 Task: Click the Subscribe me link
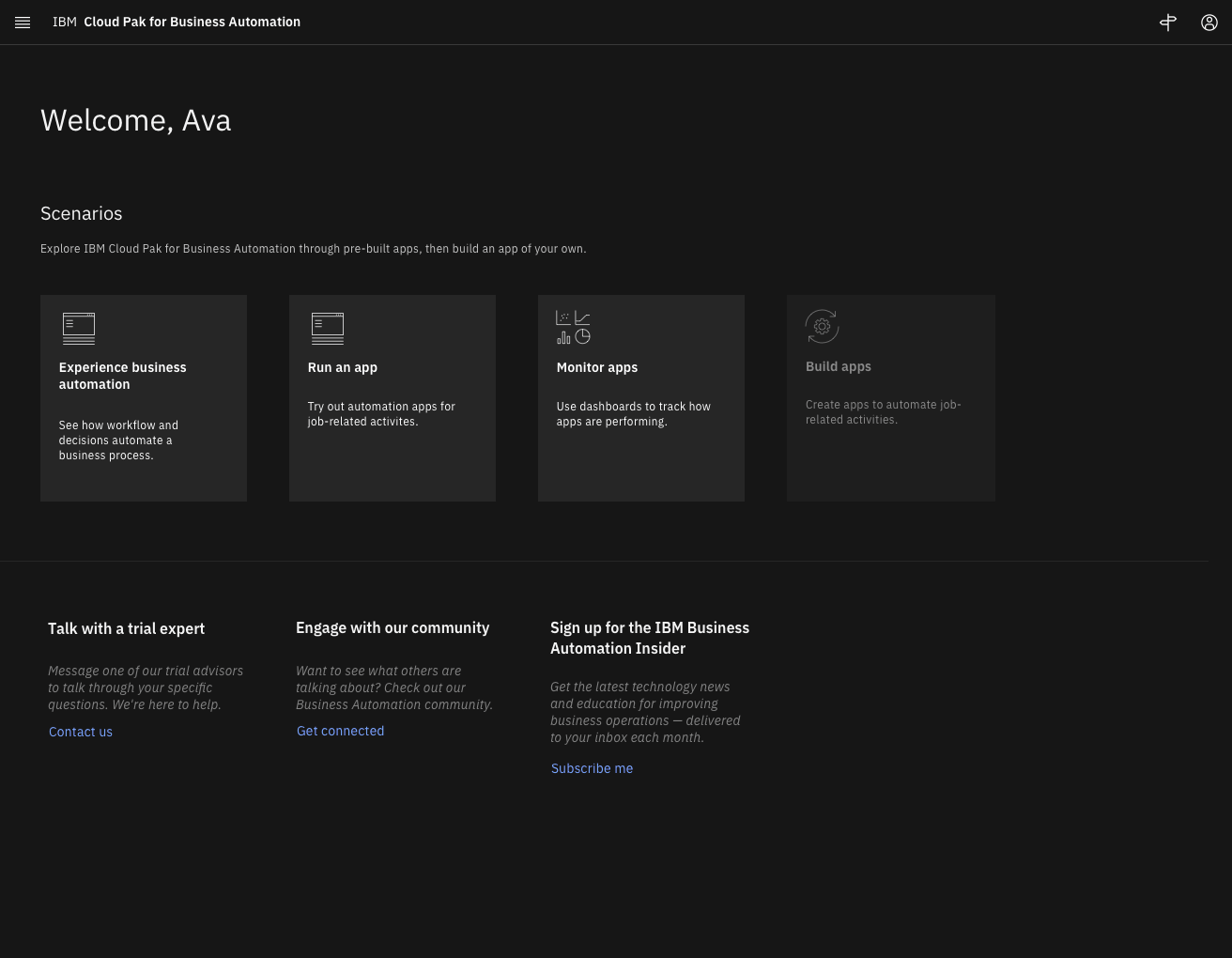(593, 768)
